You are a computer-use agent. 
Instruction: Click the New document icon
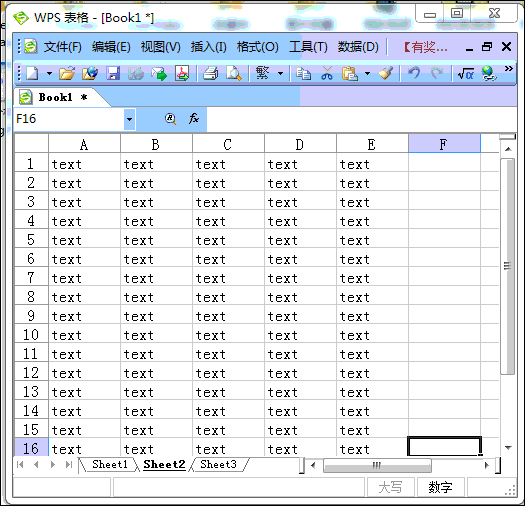tap(32, 73)
